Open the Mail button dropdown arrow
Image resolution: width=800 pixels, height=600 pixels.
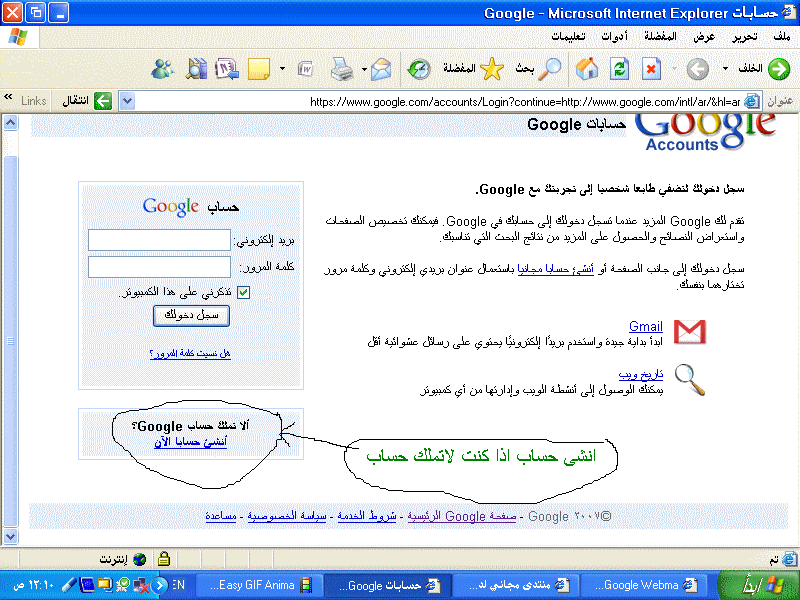pos(364,69)
